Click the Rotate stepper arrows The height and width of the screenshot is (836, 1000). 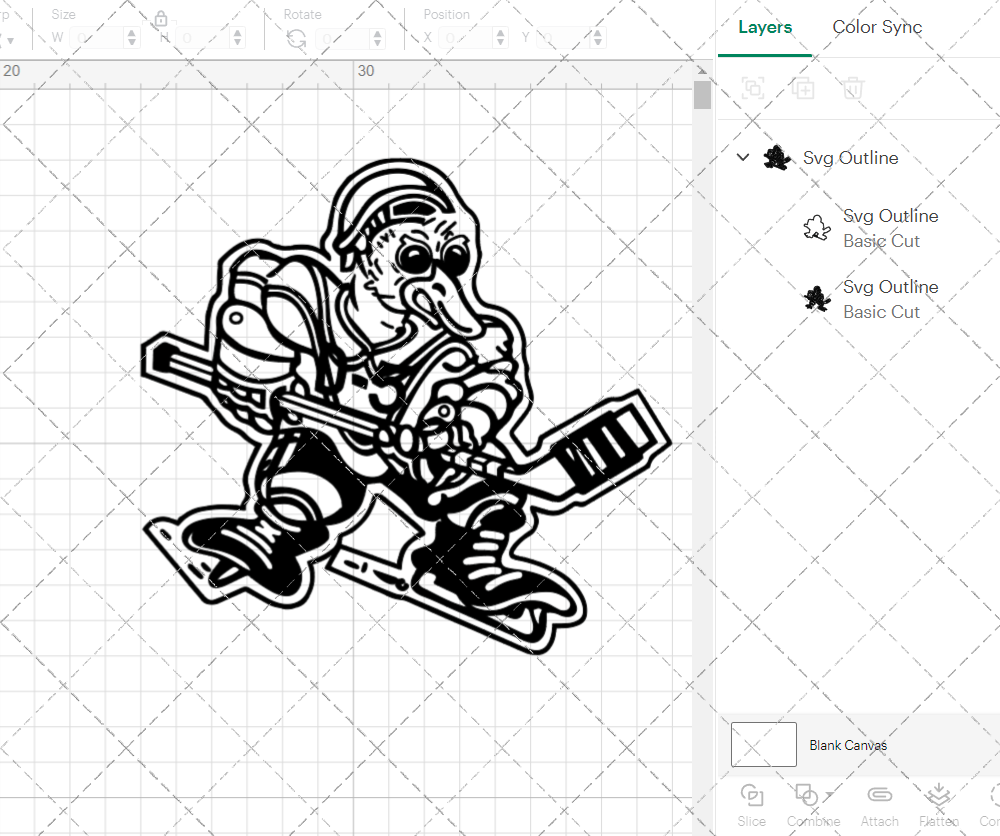(x=378, y=38)
